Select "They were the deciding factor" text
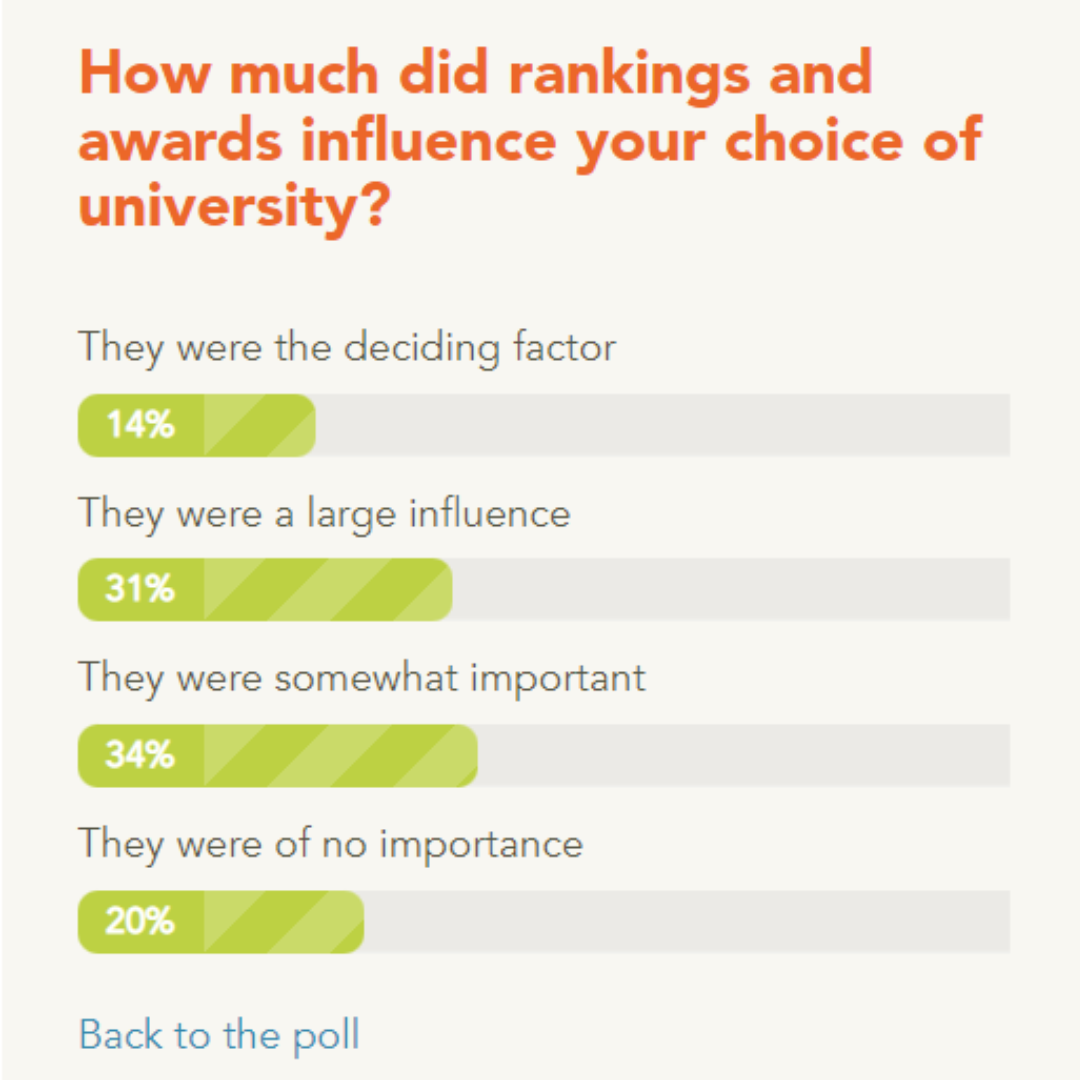The image size is (1080, 1080). click(347, 348)
